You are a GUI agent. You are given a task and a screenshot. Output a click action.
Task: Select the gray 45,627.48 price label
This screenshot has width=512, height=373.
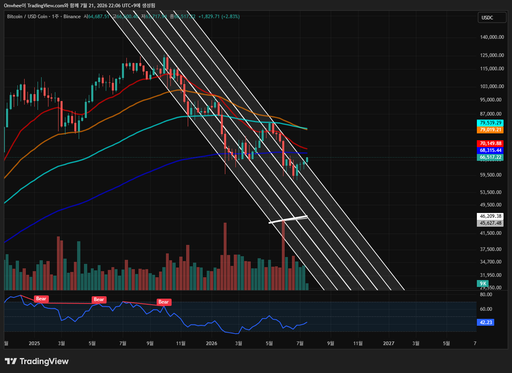click(490, 223)
